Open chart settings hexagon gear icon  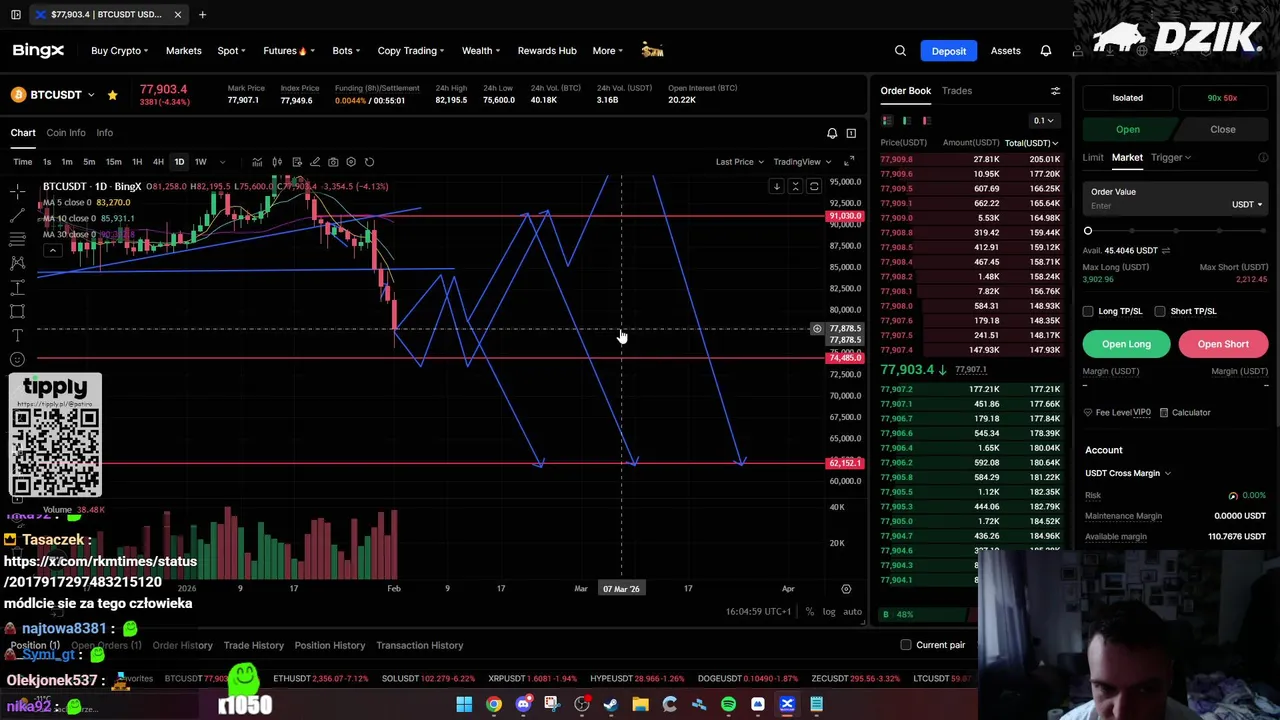[350, 162]
